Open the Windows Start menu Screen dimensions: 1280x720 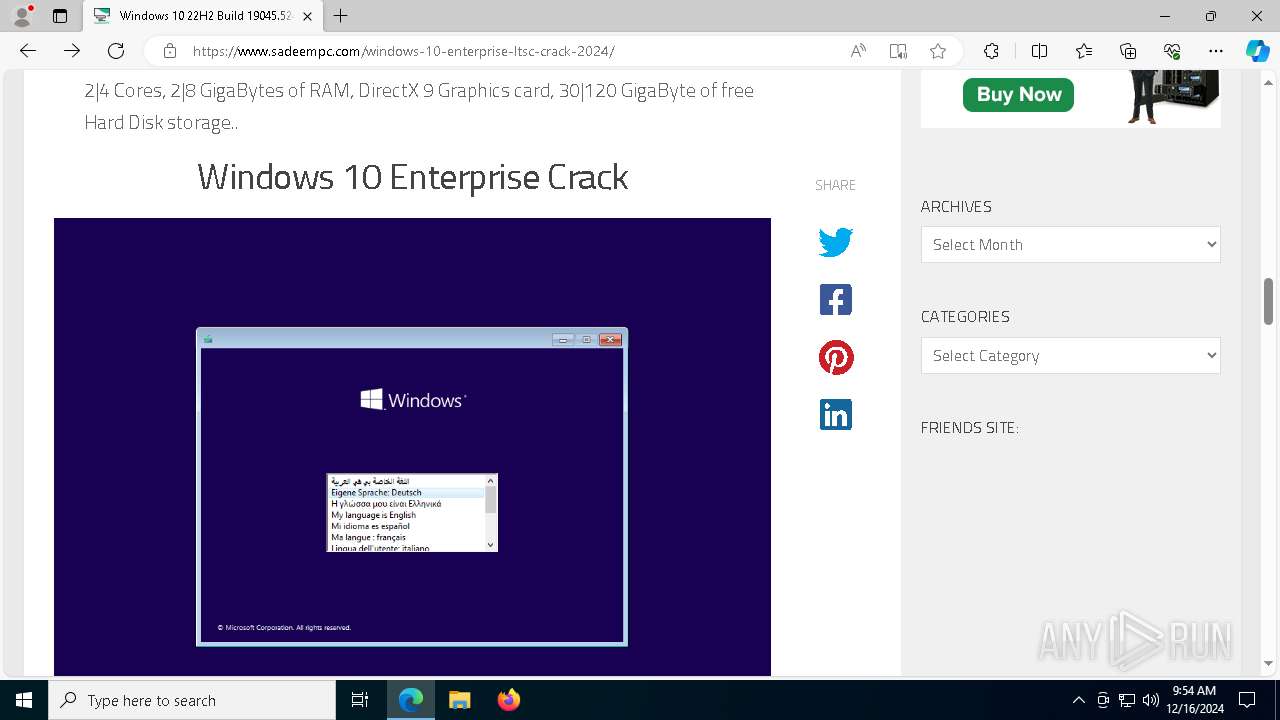point(24,700)
